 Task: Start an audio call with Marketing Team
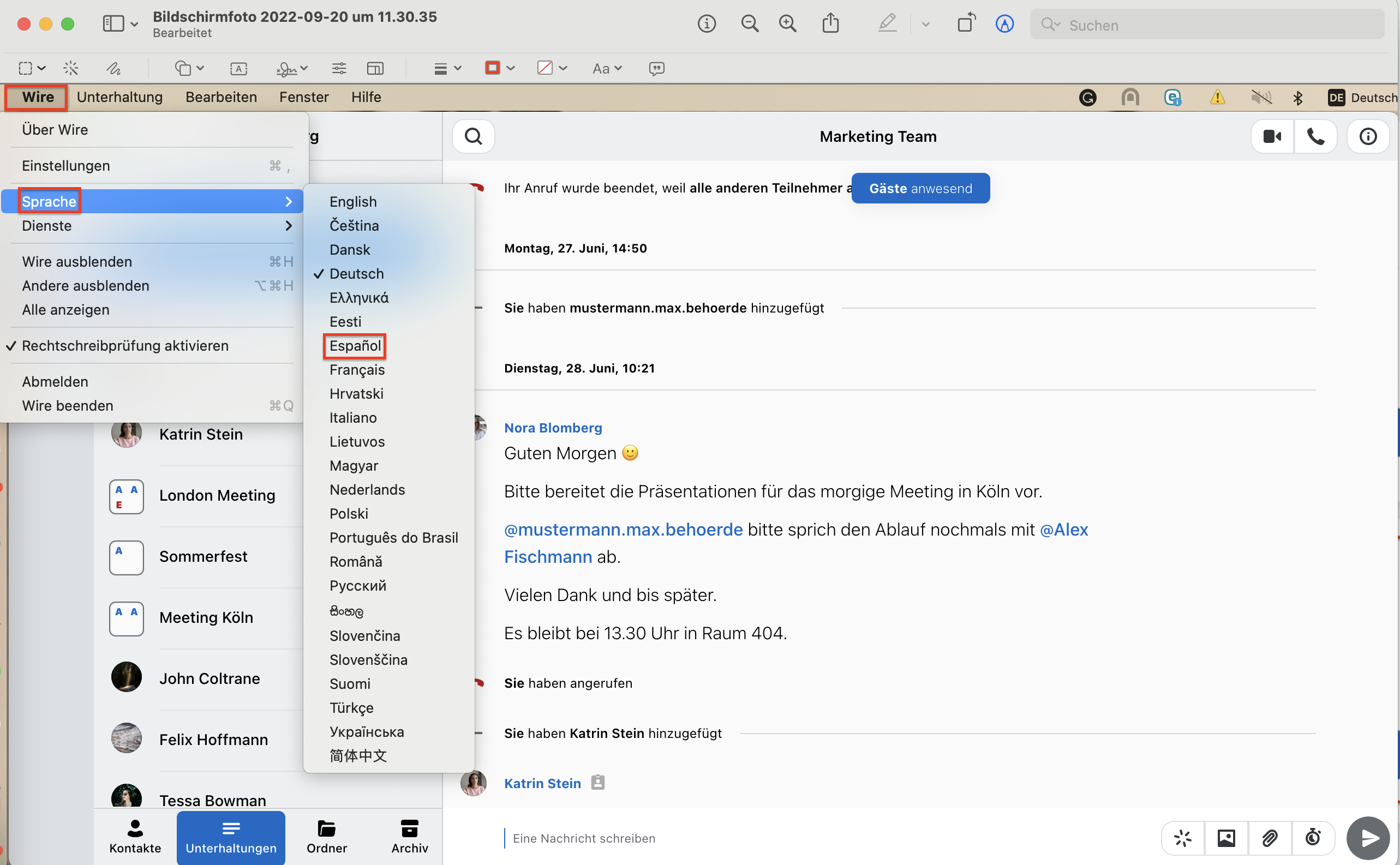[x=1316, y=137]
